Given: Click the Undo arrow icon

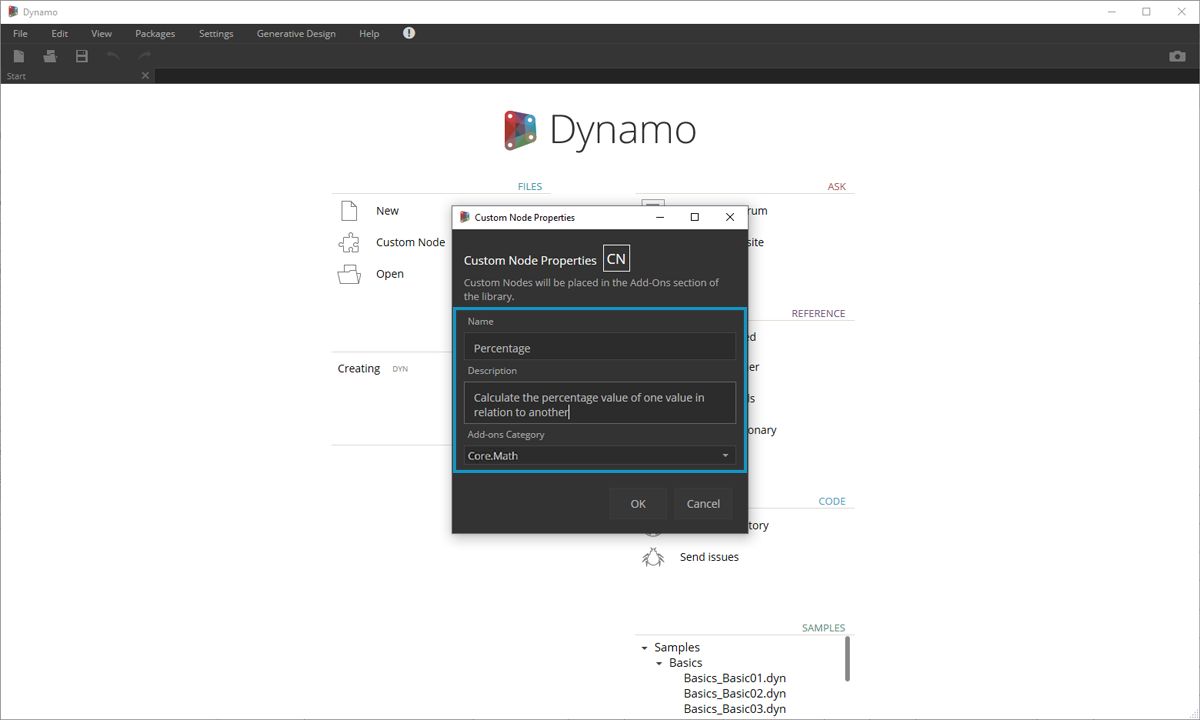Looking at the screenshot, I should pos(113,56).
